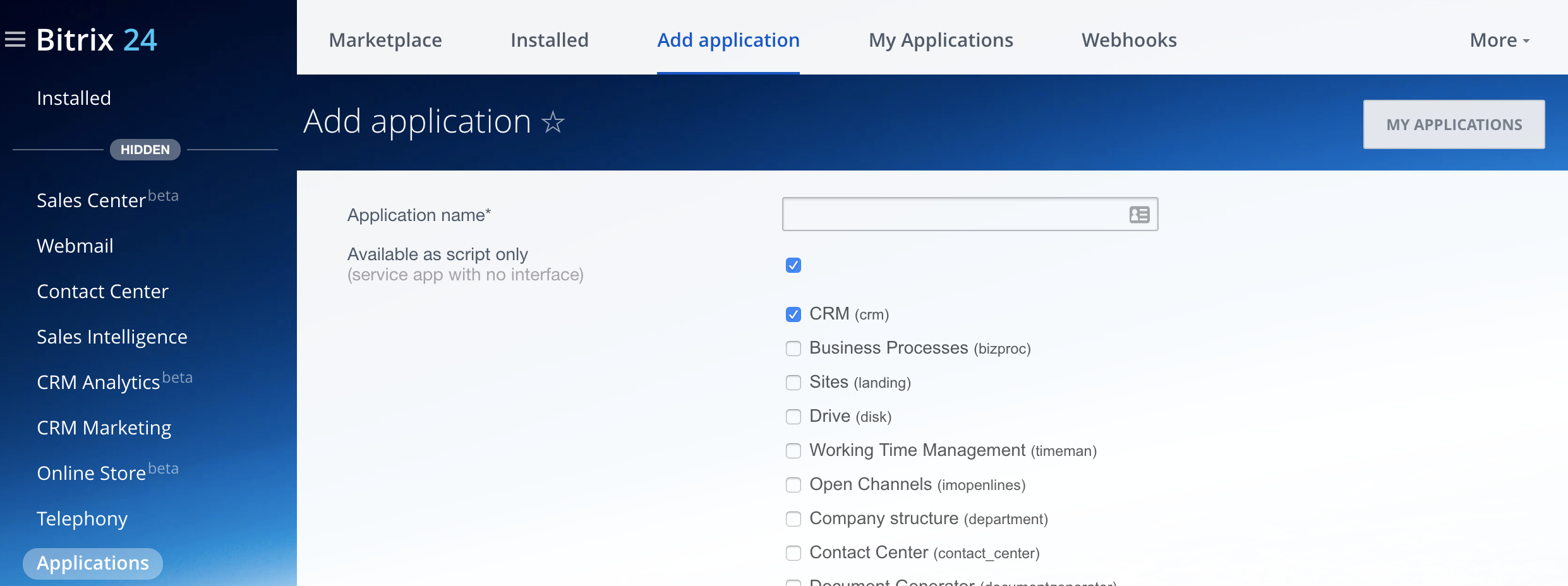Click the Application name text field
The height and width of the screenshot is (586, 1568).
970,214
